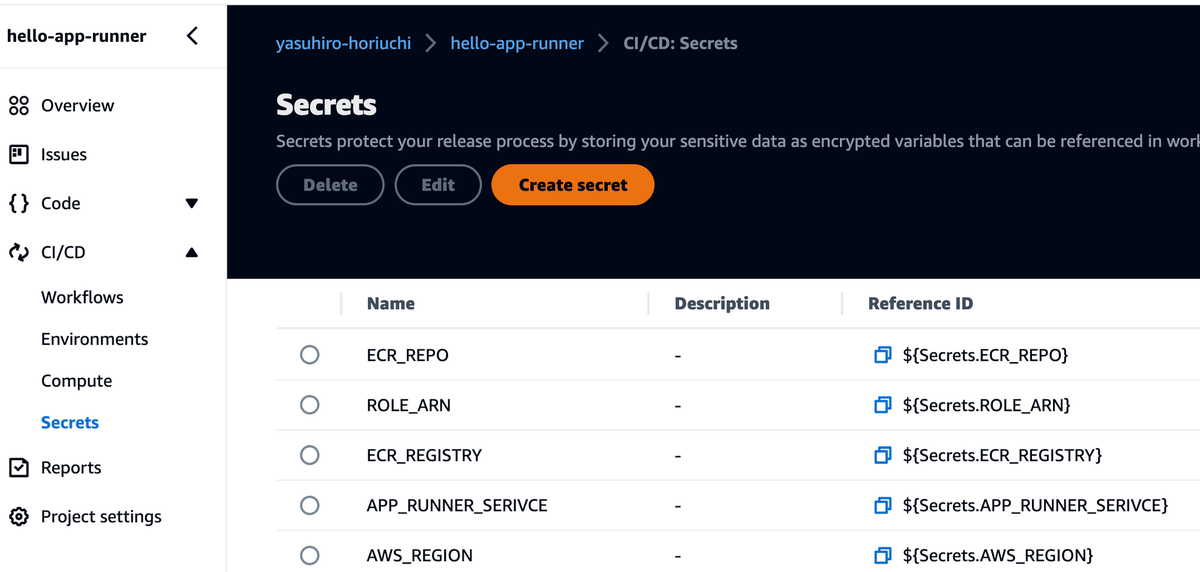Image resolution: width=1200 pixels, height=572 pixels.
Task: Open the Reports page from sidebar
Action: [x=70, y=468]
